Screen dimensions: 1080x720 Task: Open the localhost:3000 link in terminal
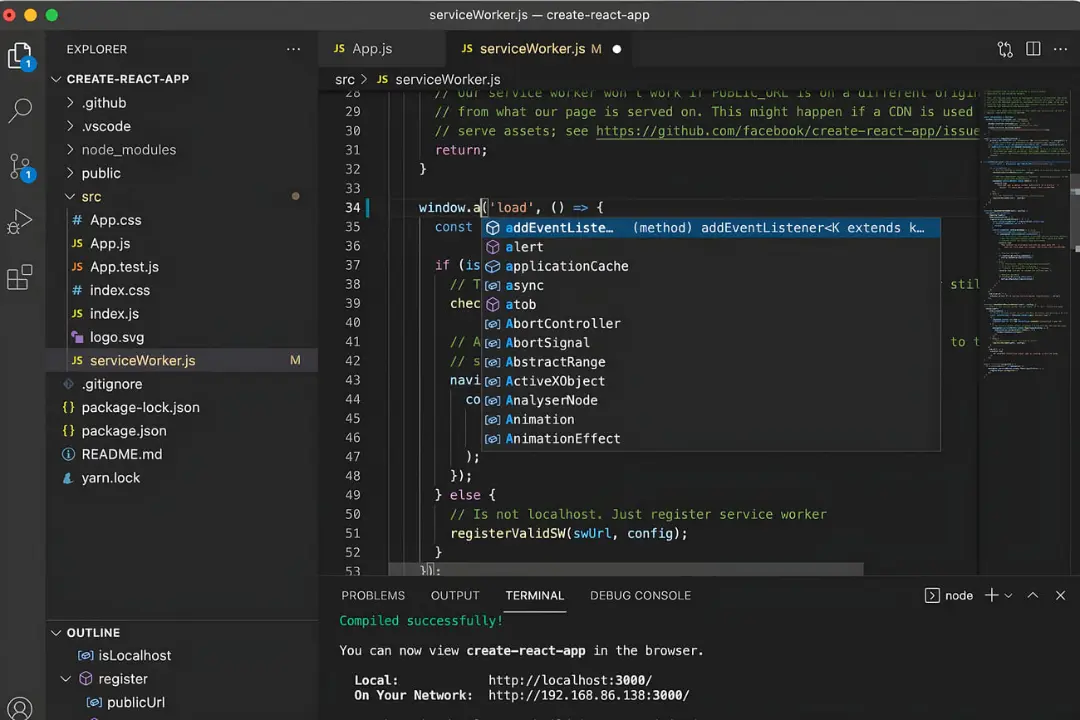(570, 680)
